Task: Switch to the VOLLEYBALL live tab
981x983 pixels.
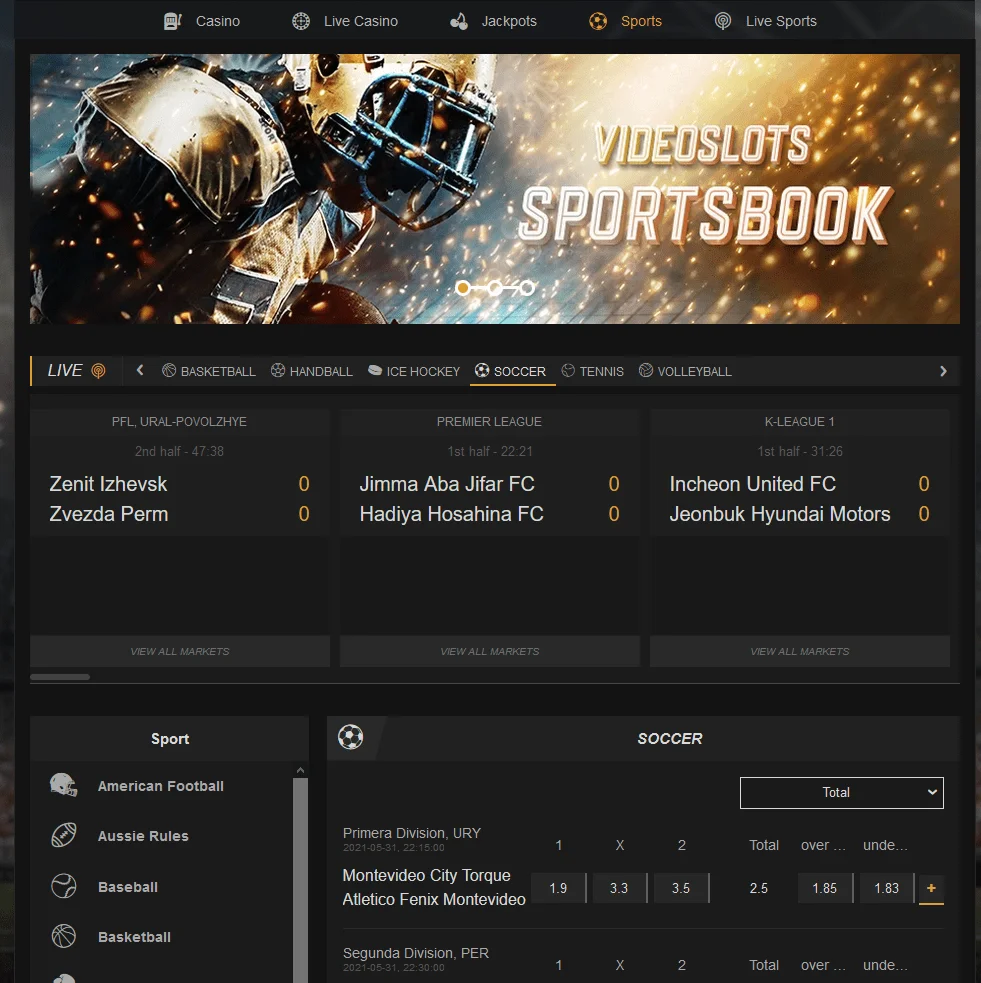Action: coord(685,371)
